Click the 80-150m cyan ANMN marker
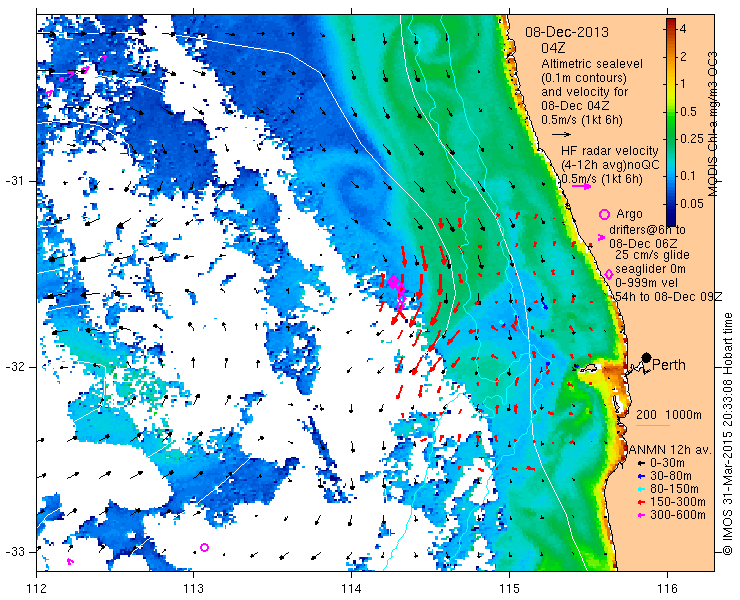Image resolution: width=740 pixels, height=600 pixels. (x=641, y=489)
